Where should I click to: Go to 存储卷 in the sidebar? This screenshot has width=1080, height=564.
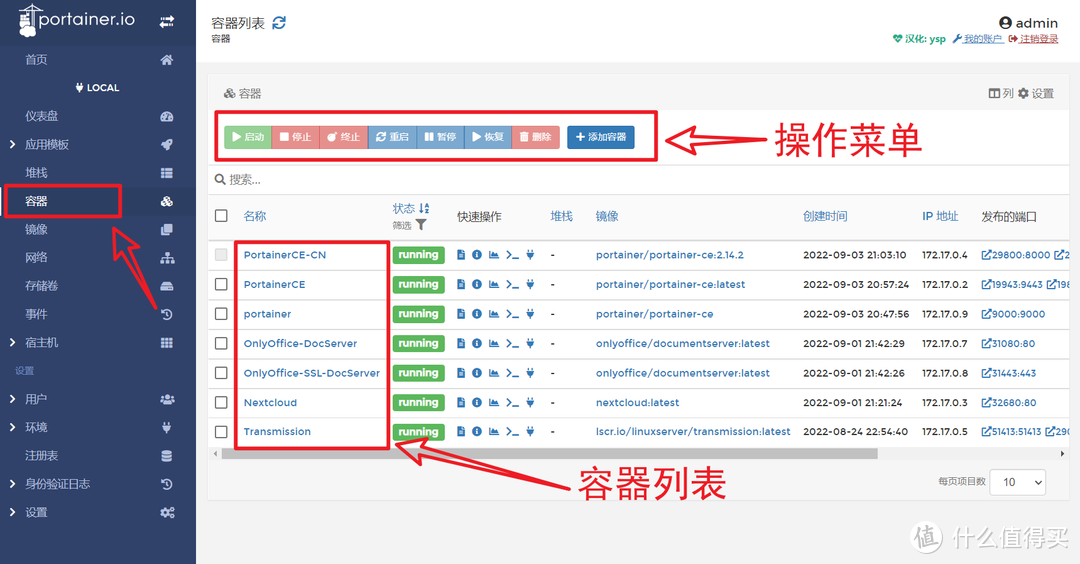42,286
